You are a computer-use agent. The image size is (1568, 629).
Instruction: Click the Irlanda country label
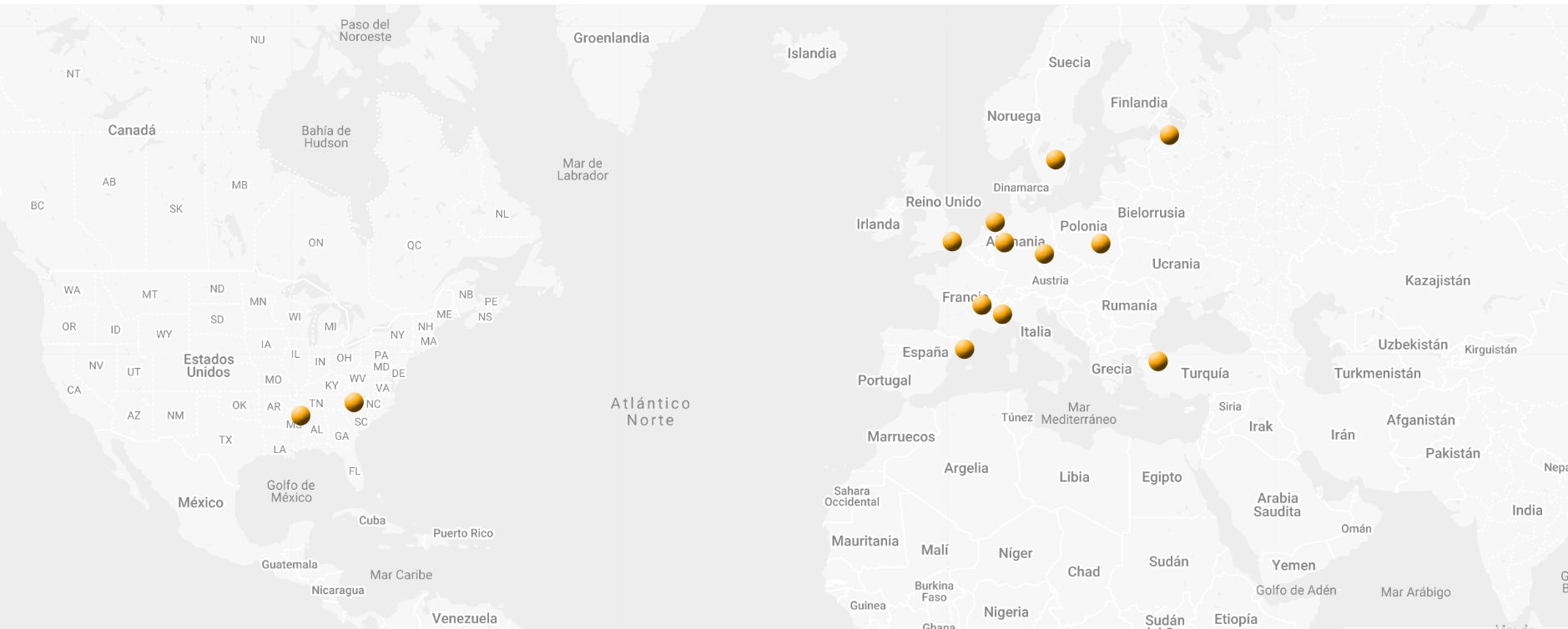point(878,224)
